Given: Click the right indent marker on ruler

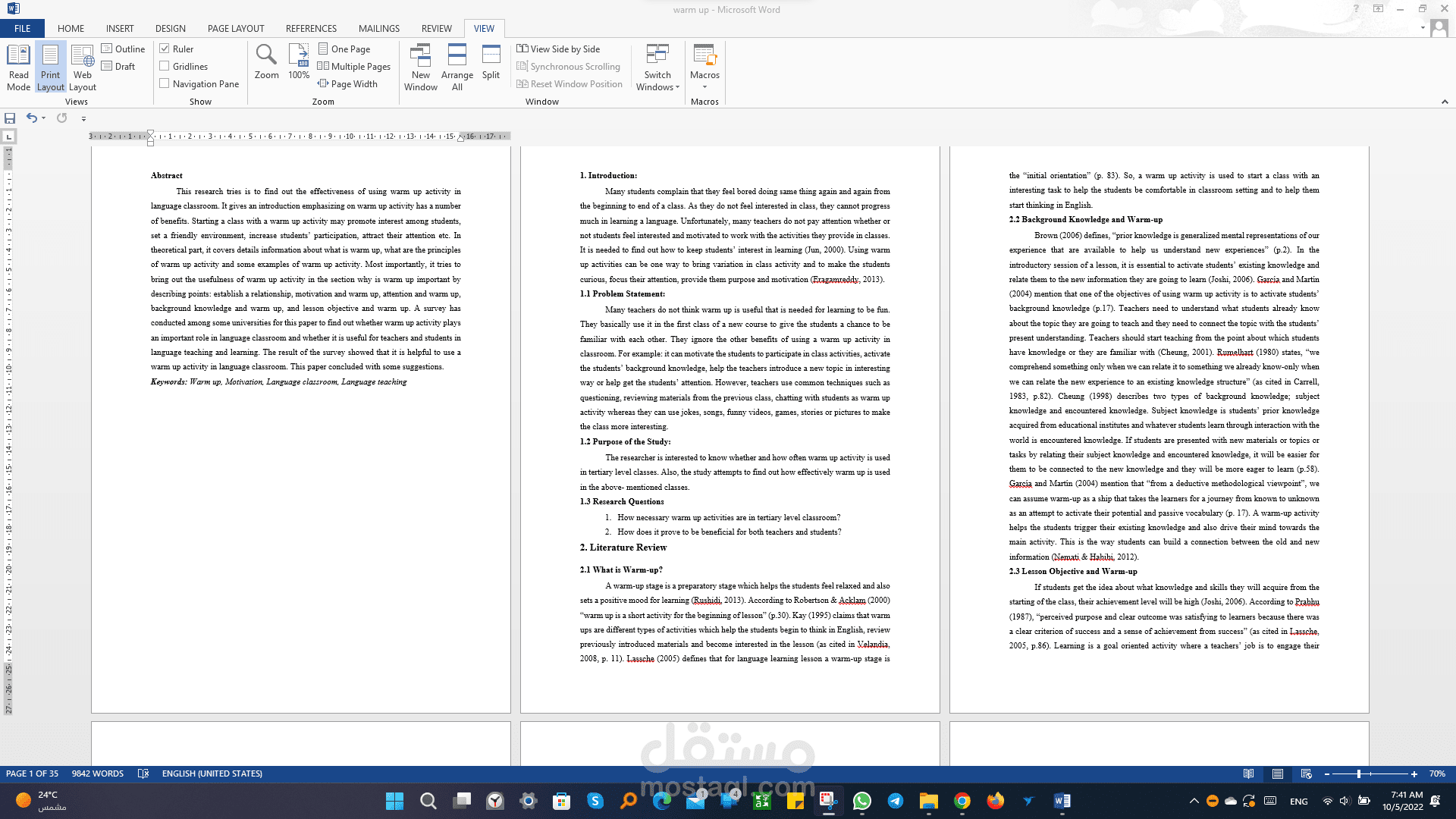Looking at the screenshot, I should click(x=460, y=139).
